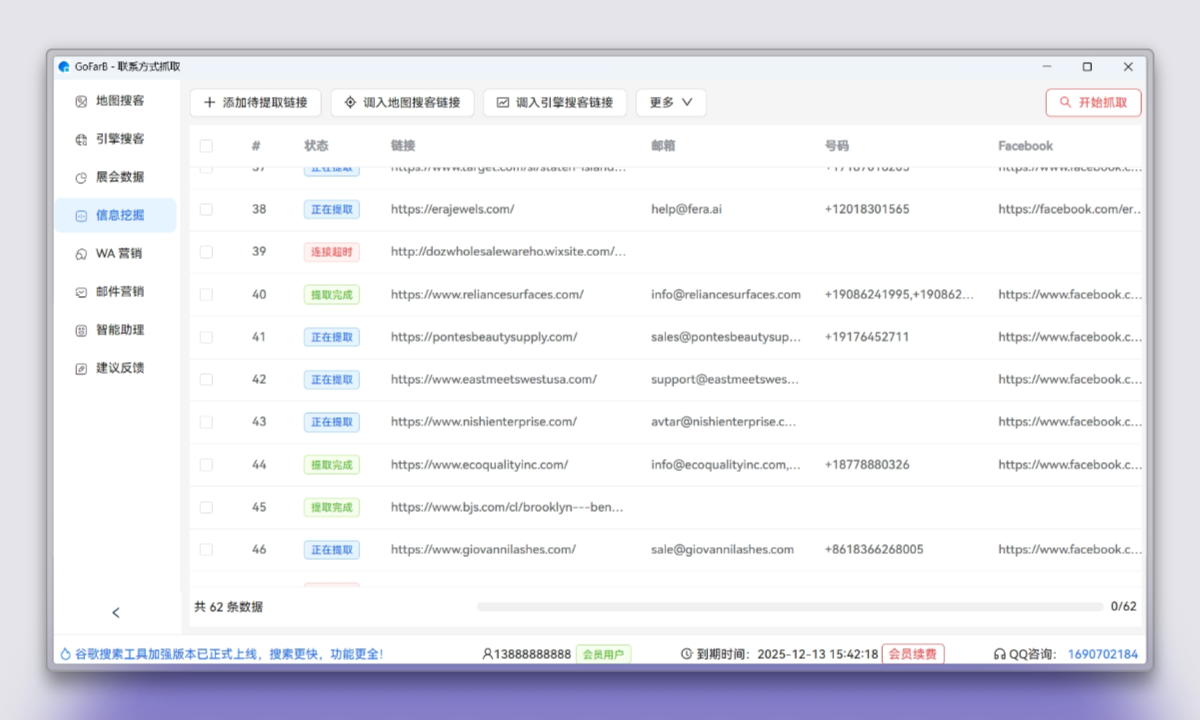Click the phone number +19176452711
Image resolution: width=1200 pixels, height=720 pixels.
pos(867,337)
